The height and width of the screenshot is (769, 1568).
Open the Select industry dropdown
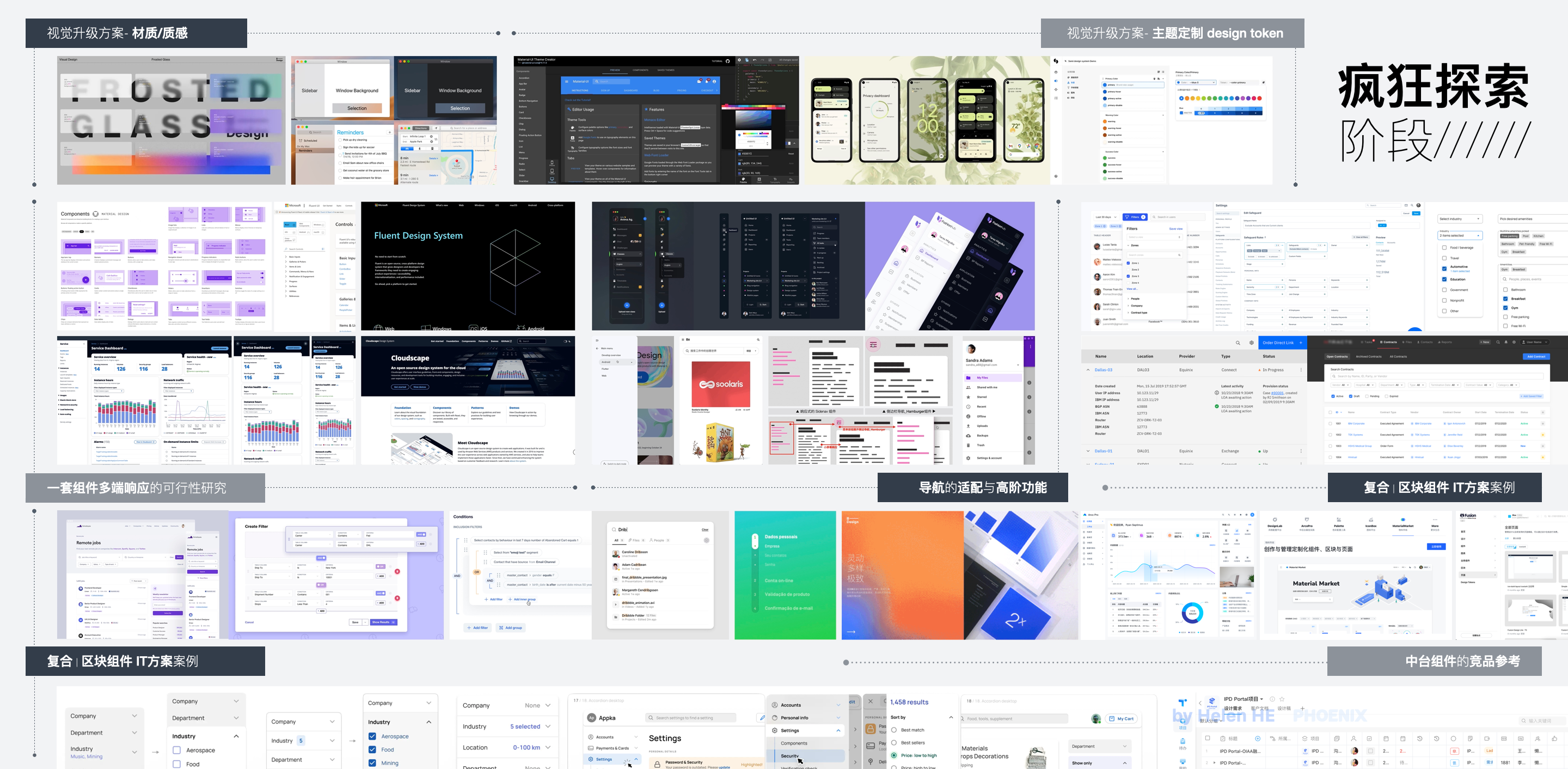(x=1460, y=218)
